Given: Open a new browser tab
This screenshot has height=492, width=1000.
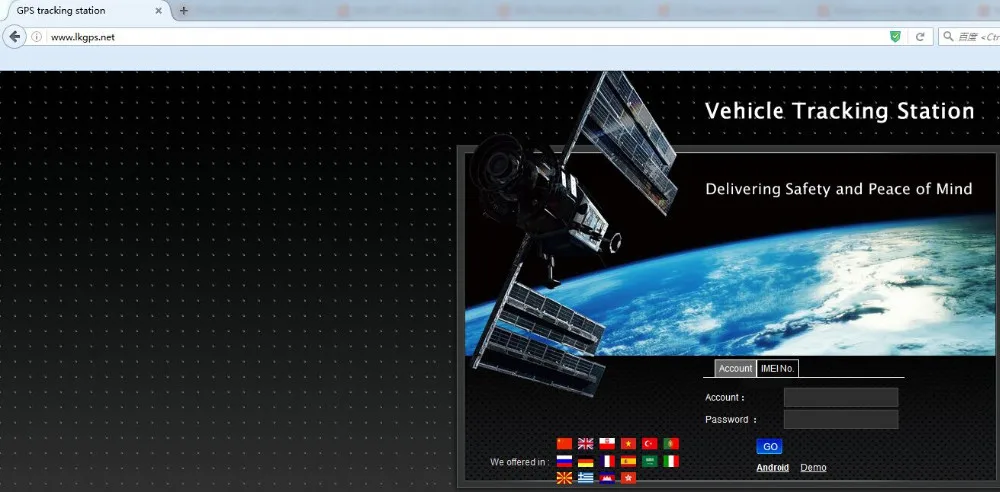Looking at the screenshot, I should coord(184,10).
